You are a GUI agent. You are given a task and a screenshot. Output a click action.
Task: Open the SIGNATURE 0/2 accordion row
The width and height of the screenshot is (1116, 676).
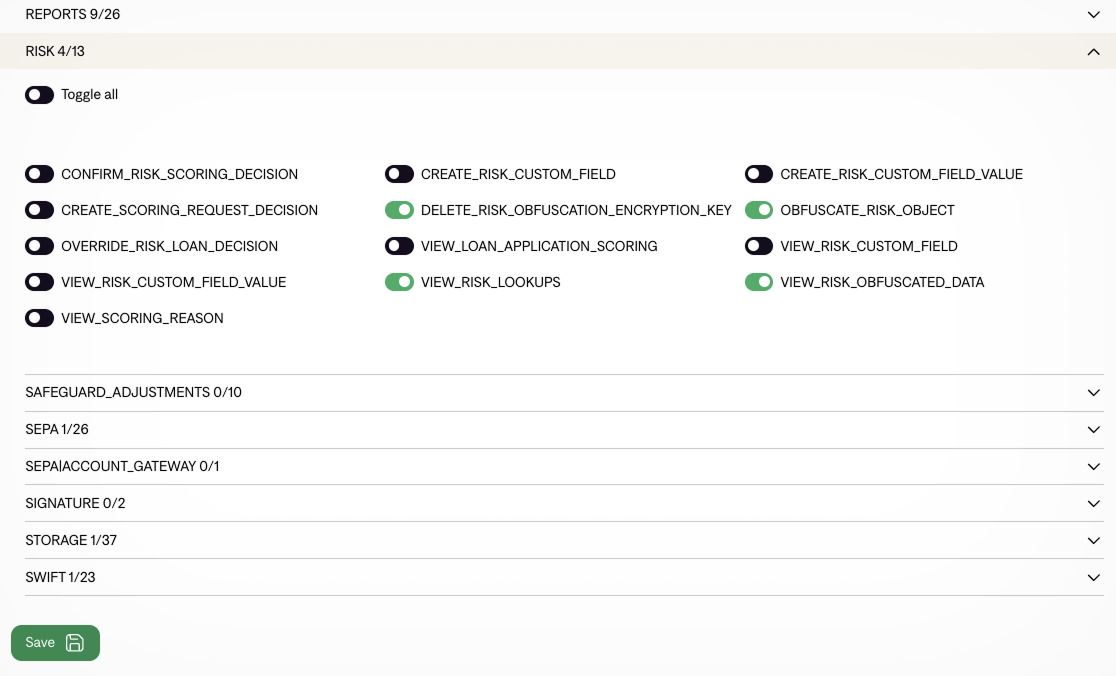[x=75, y=504]
